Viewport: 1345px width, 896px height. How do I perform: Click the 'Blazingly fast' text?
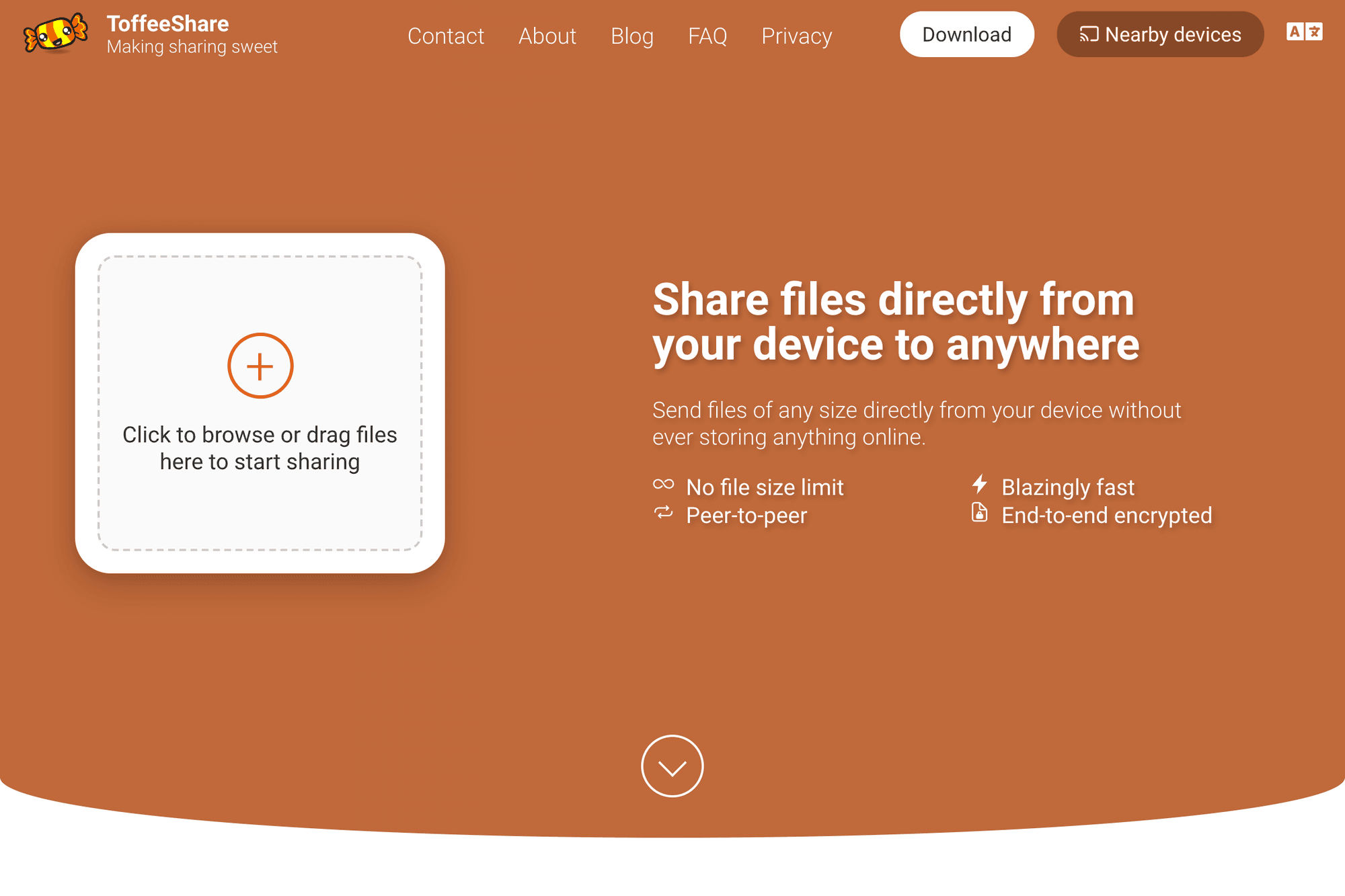tap(1068, 487)
